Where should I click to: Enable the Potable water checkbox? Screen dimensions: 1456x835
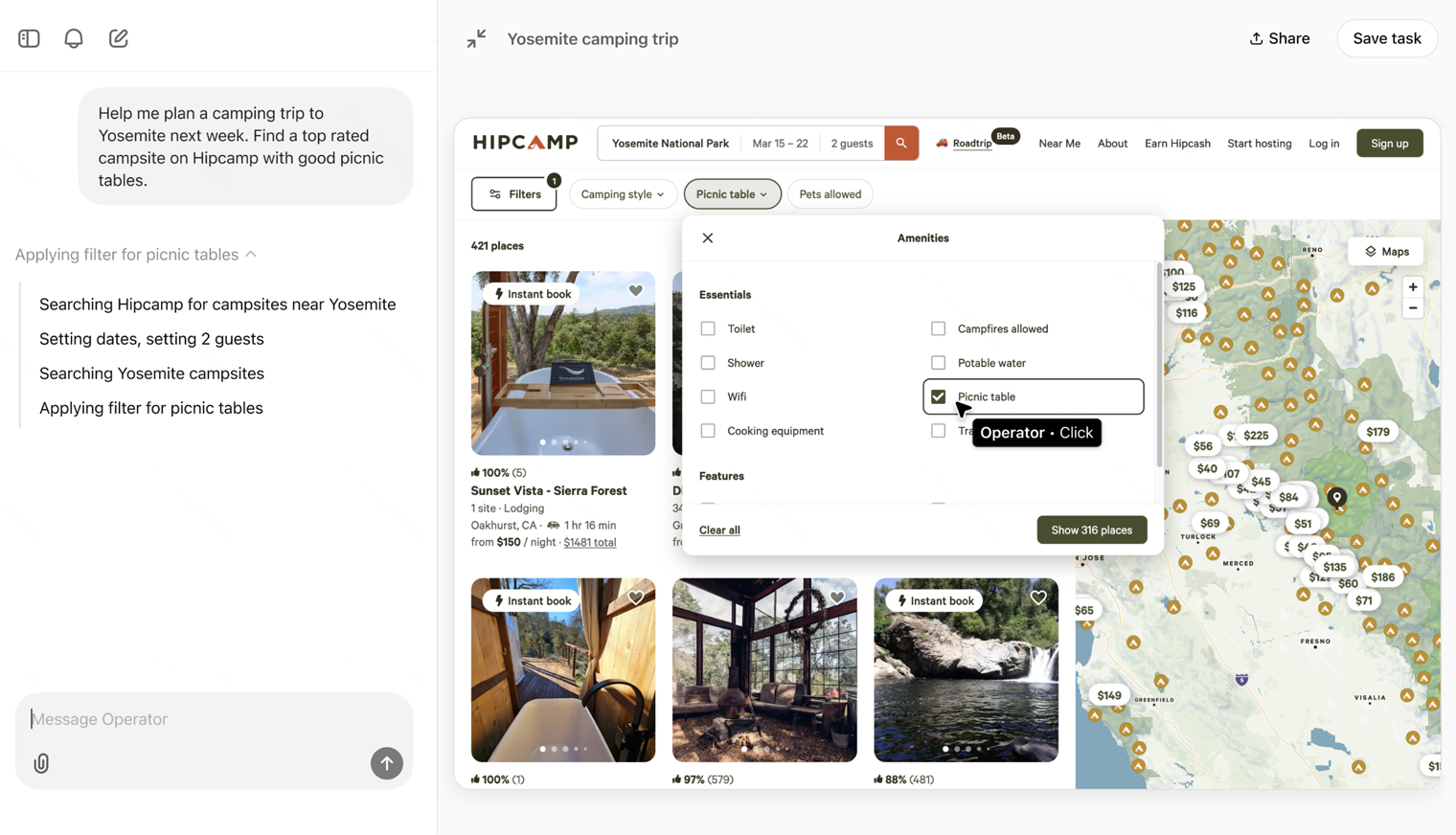pos(938,363)
